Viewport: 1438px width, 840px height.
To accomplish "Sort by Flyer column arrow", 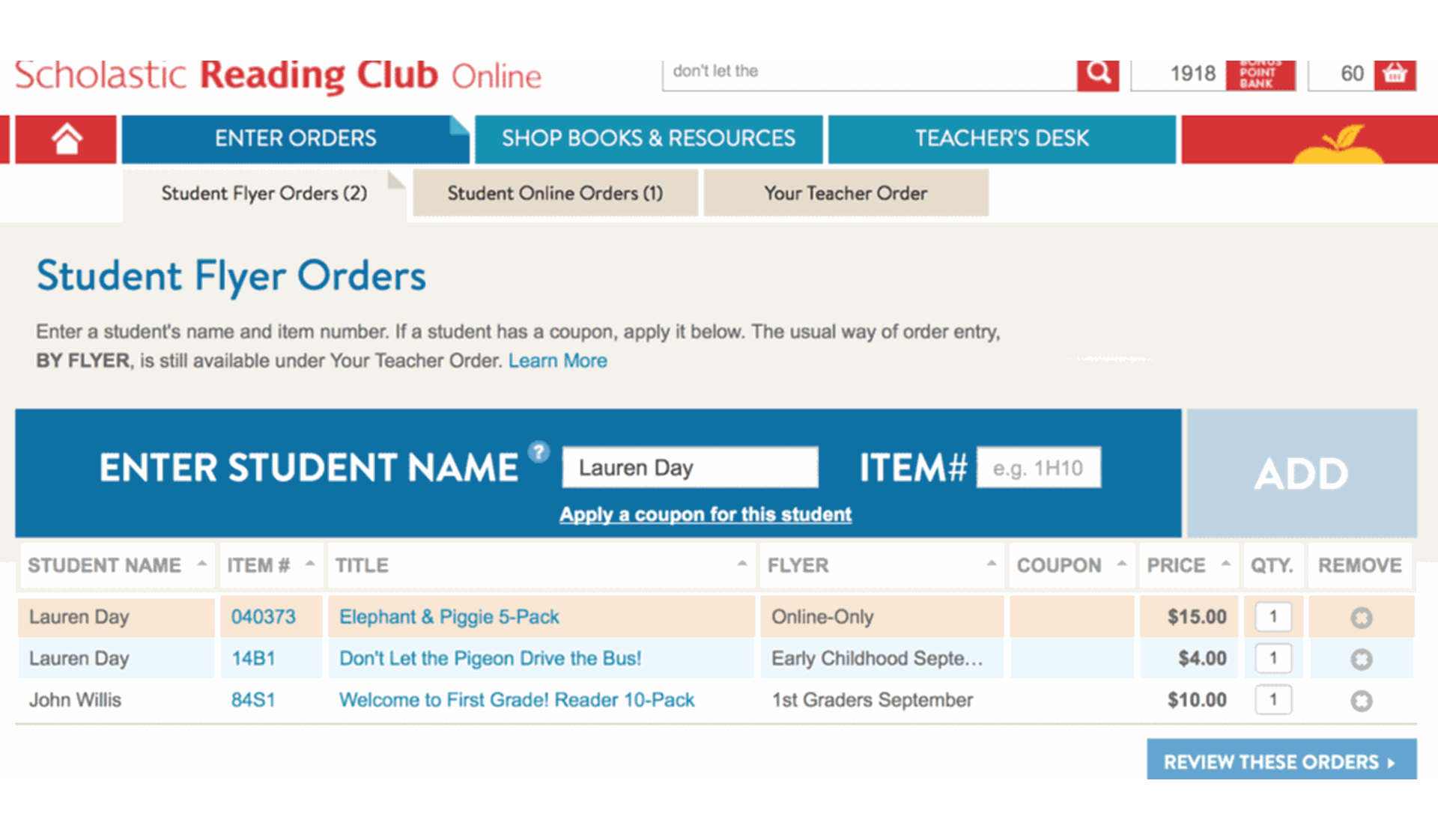I will (x=991, y=564).
